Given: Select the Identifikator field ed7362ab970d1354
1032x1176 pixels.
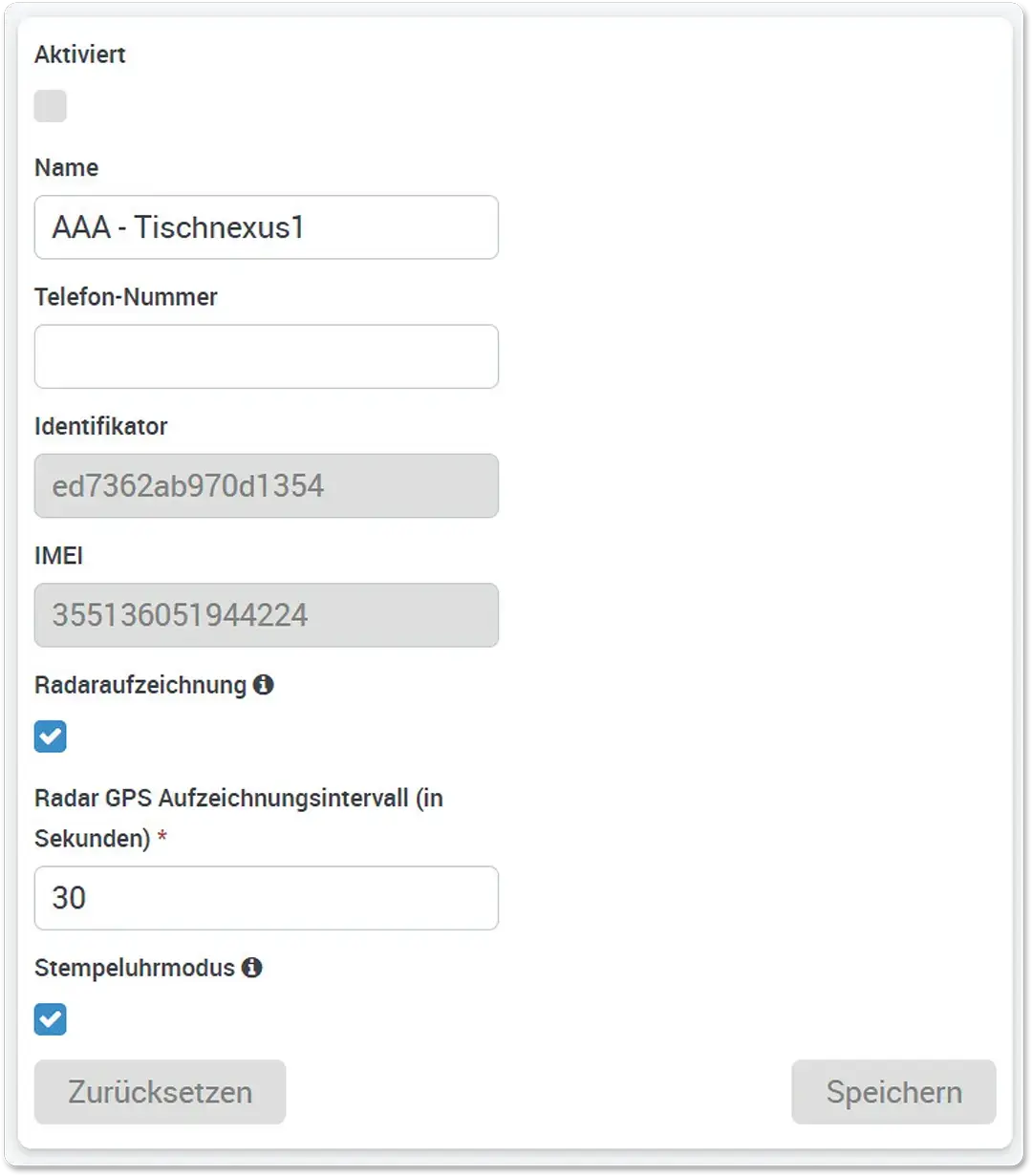Looking at the screenshot, I should (x=266, y=486).
